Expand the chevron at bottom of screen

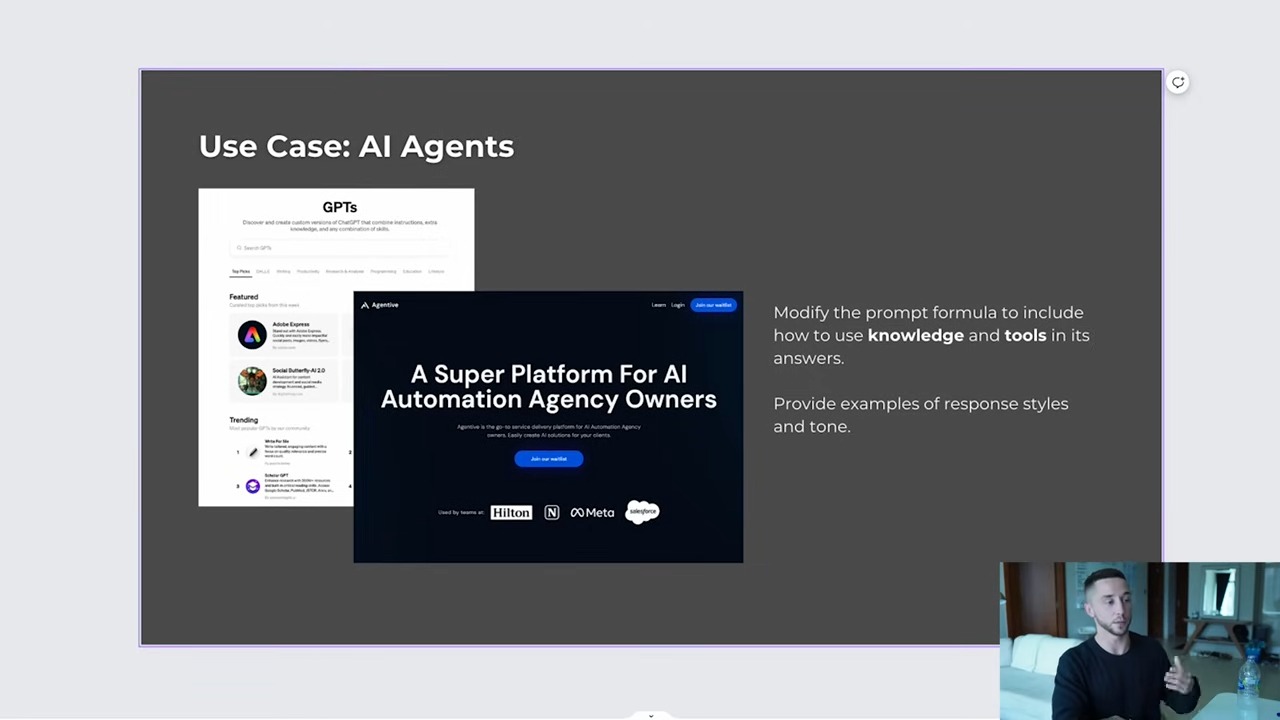(x=651, y=715)
